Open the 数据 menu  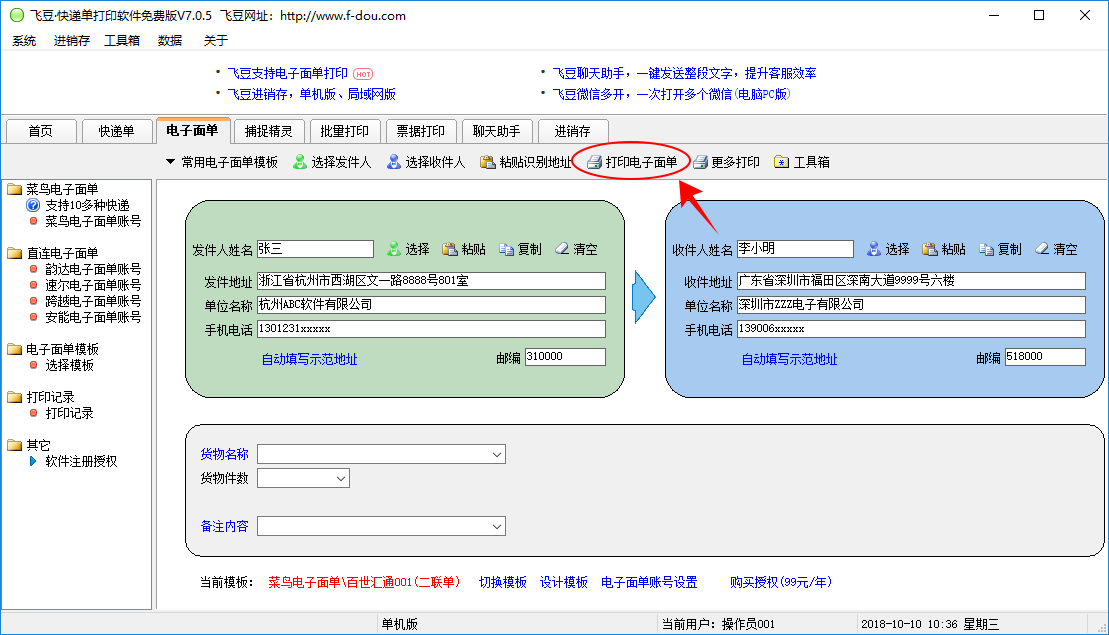point(170,41)
